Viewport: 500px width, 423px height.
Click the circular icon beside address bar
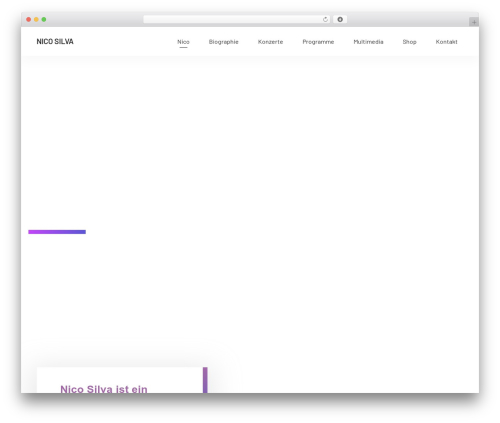340,20
